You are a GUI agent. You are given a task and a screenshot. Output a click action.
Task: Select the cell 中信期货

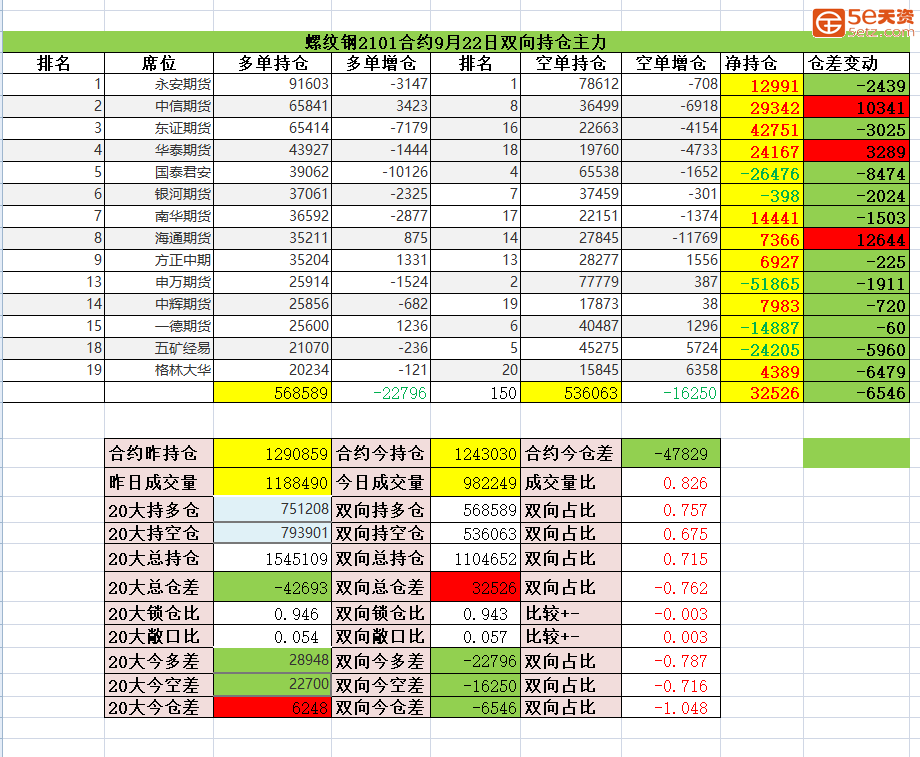159,107
